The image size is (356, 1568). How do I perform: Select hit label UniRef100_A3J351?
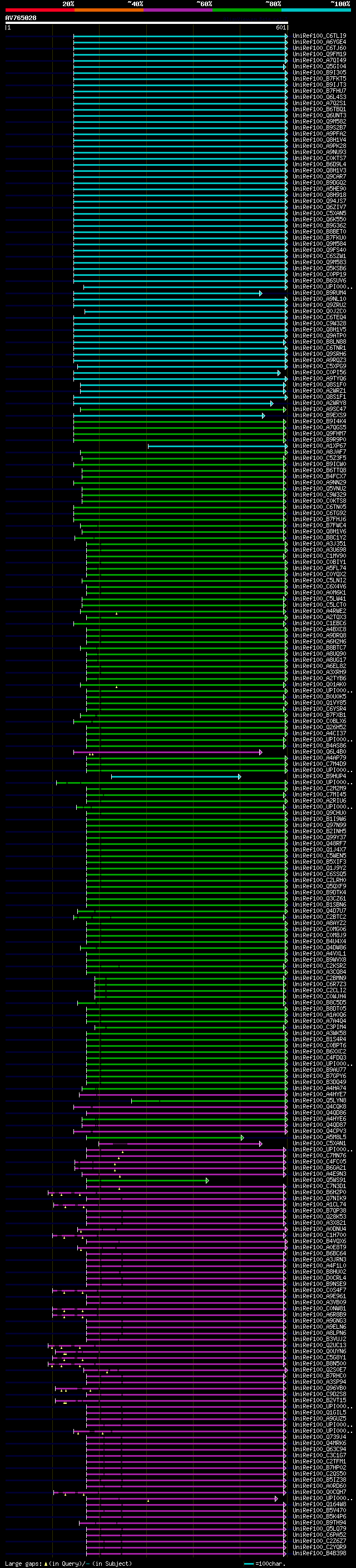click(319, 543)
